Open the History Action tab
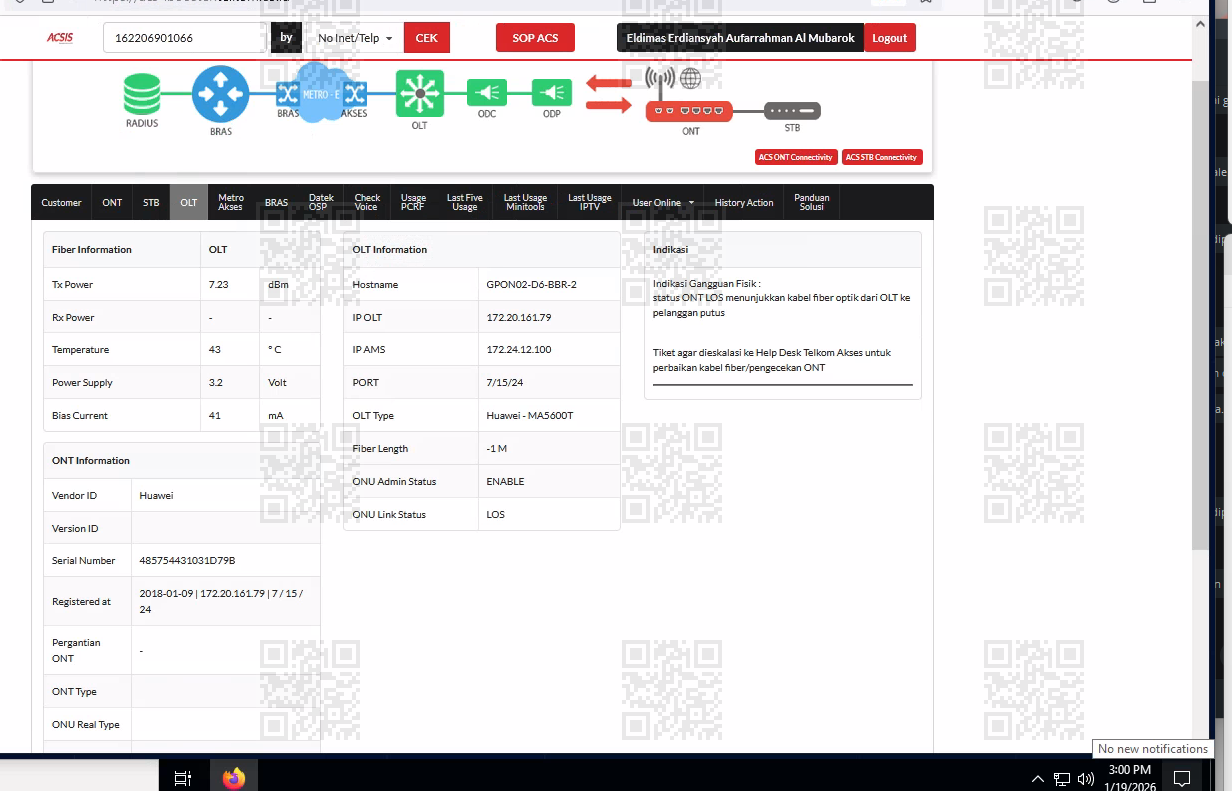The image size is (1232, 791). [x=744, y=203]
